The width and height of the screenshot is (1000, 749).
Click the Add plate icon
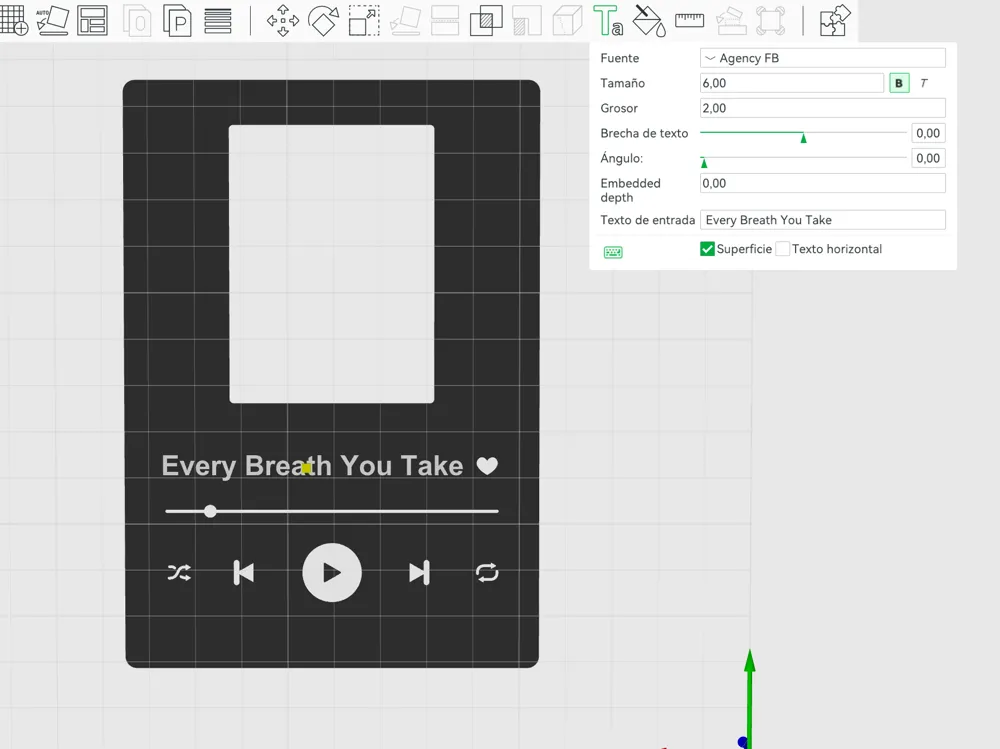click(14, 20)
